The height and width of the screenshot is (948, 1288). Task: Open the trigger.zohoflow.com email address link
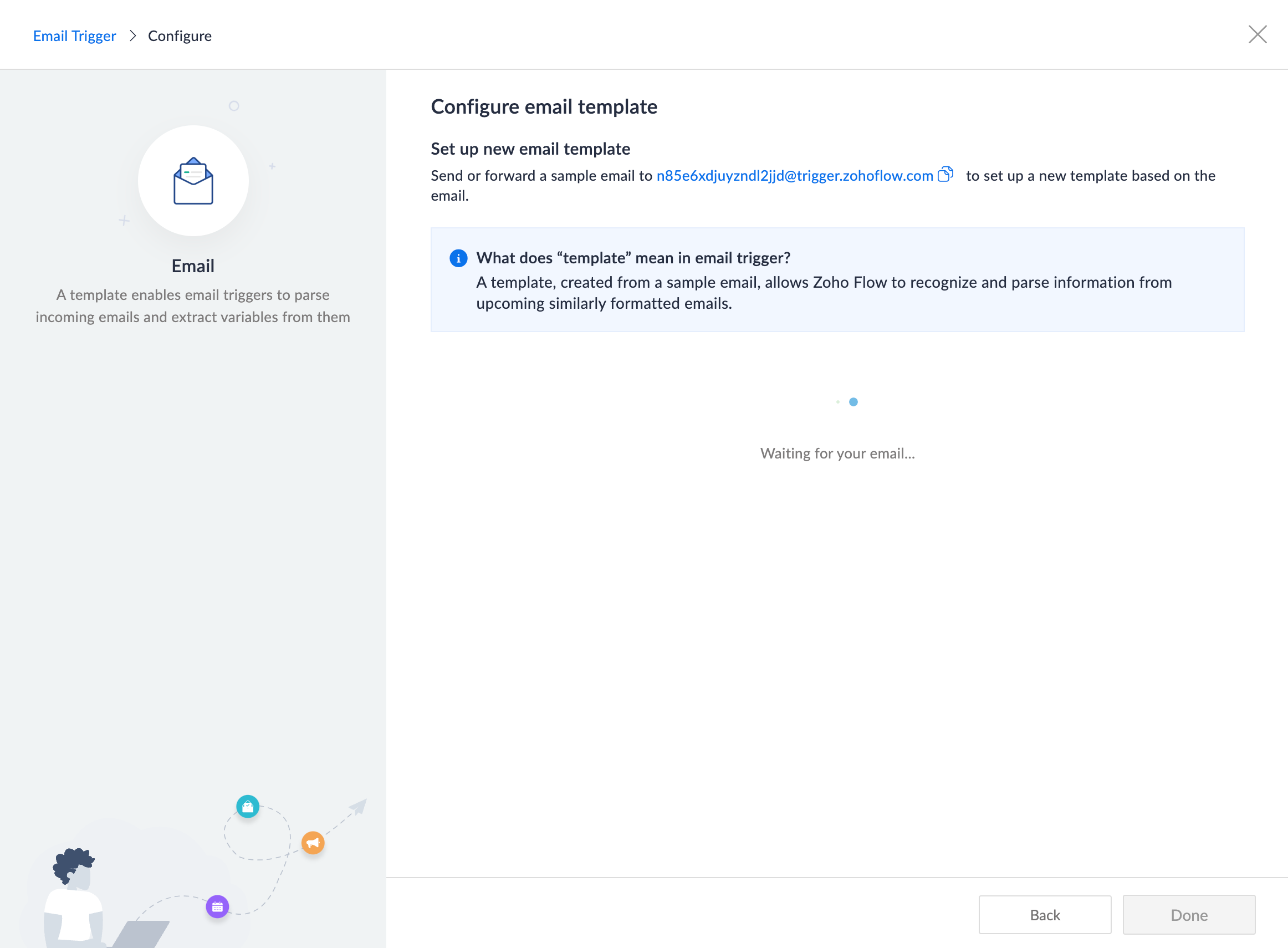[x=794, y=176]
